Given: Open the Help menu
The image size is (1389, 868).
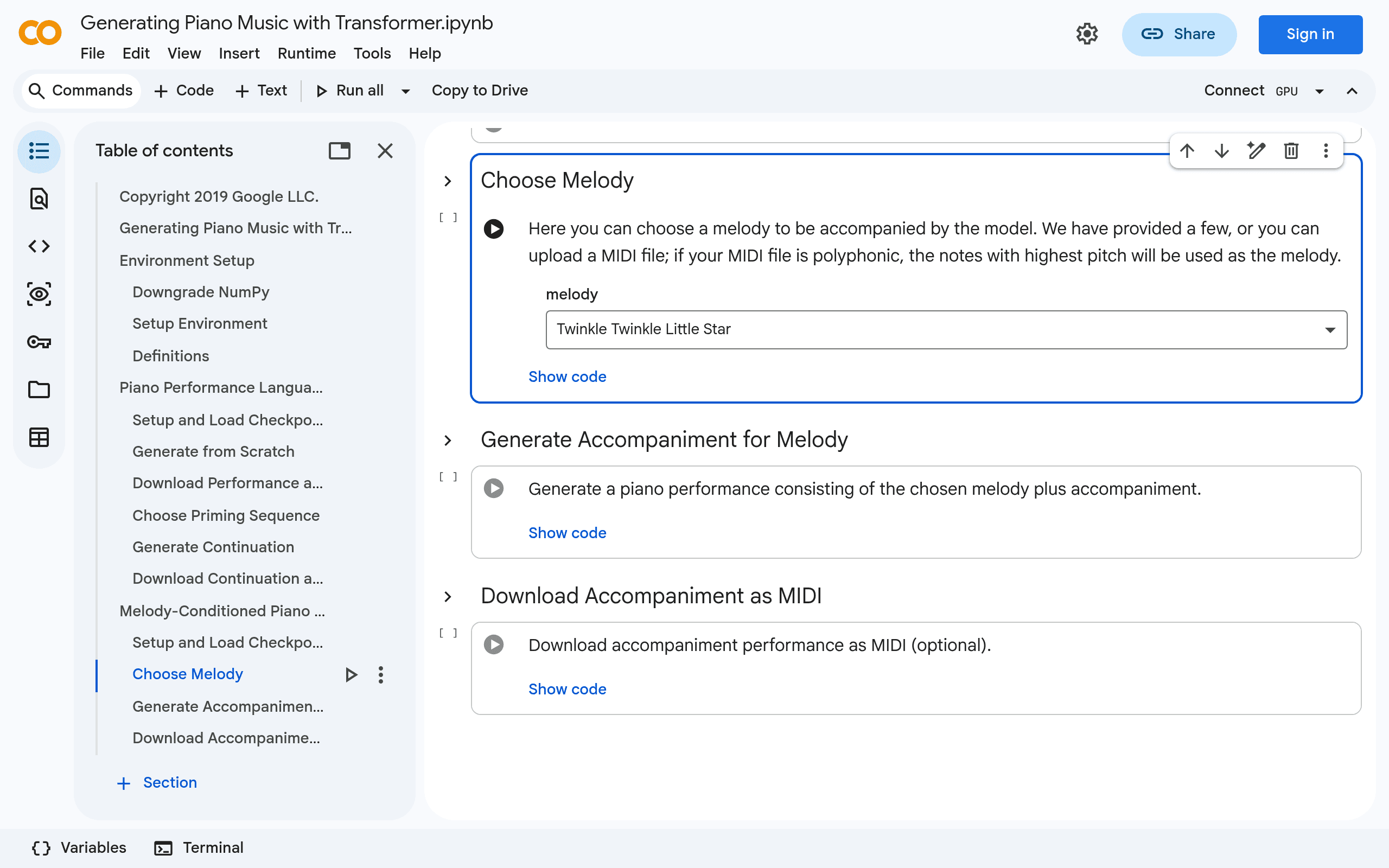Looking at the screenshot, I should point(425,53).
